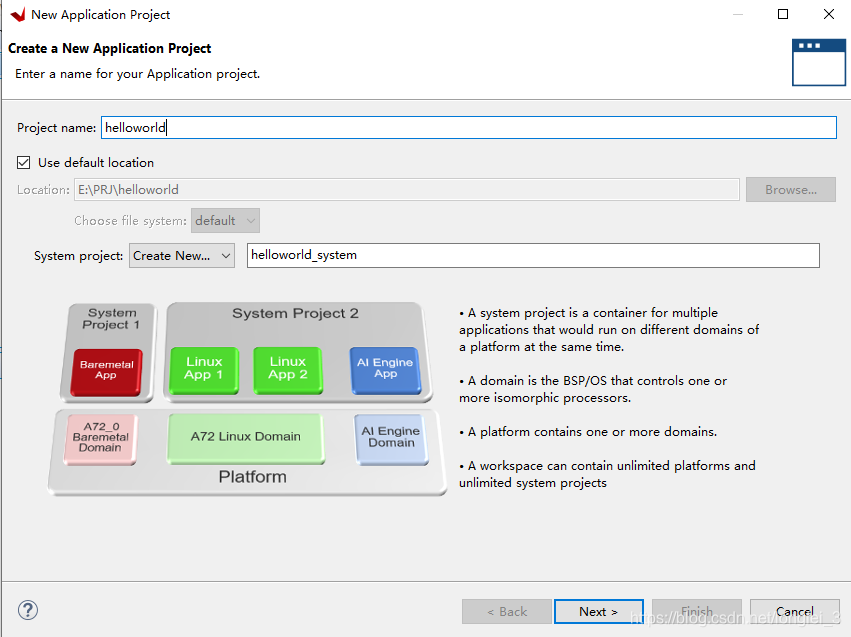
Task: Click the 'Create a New Application Project' heading
Action: click(110, 48)
